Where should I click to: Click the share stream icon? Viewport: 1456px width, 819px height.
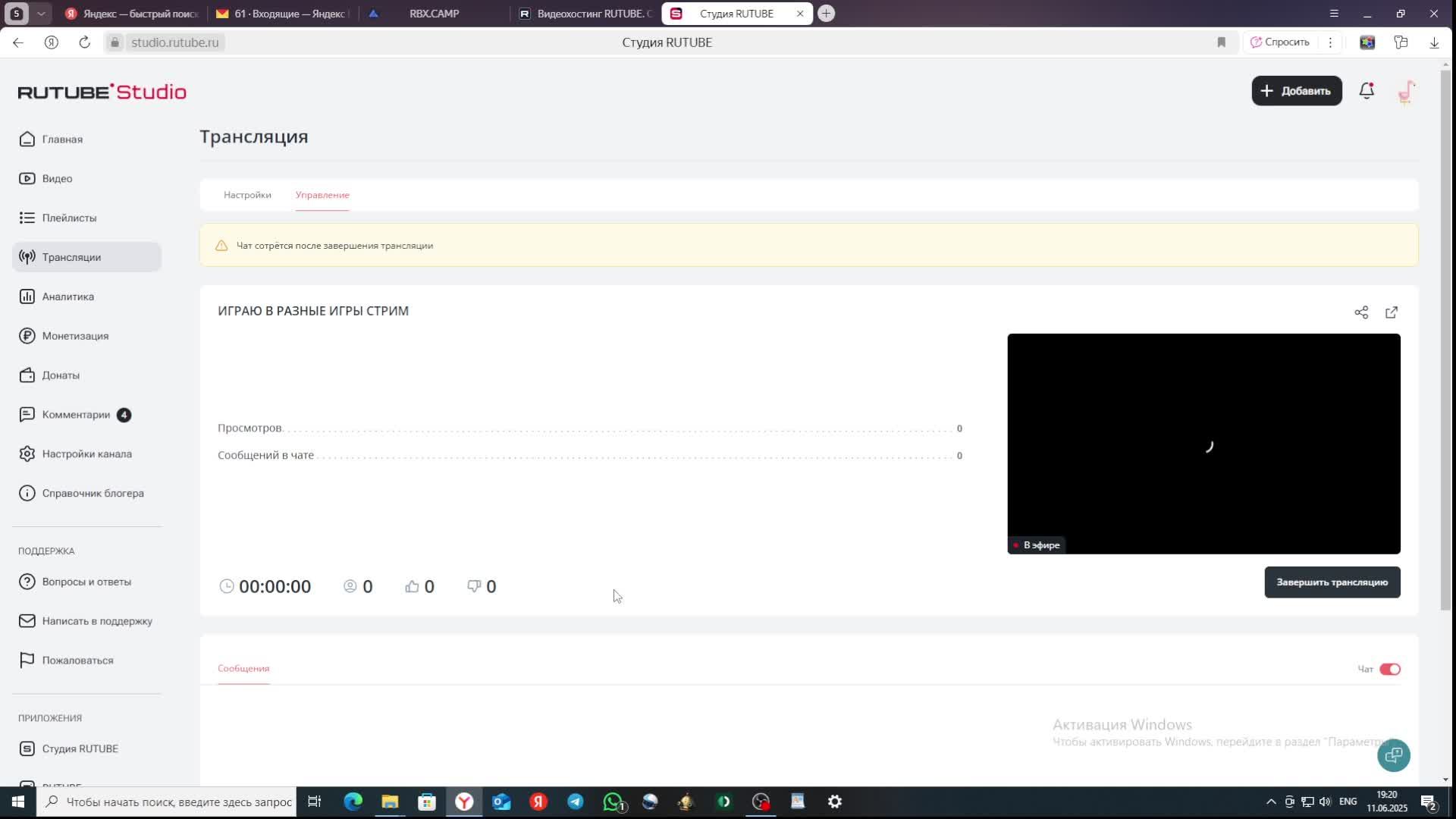click(1361, 312)
